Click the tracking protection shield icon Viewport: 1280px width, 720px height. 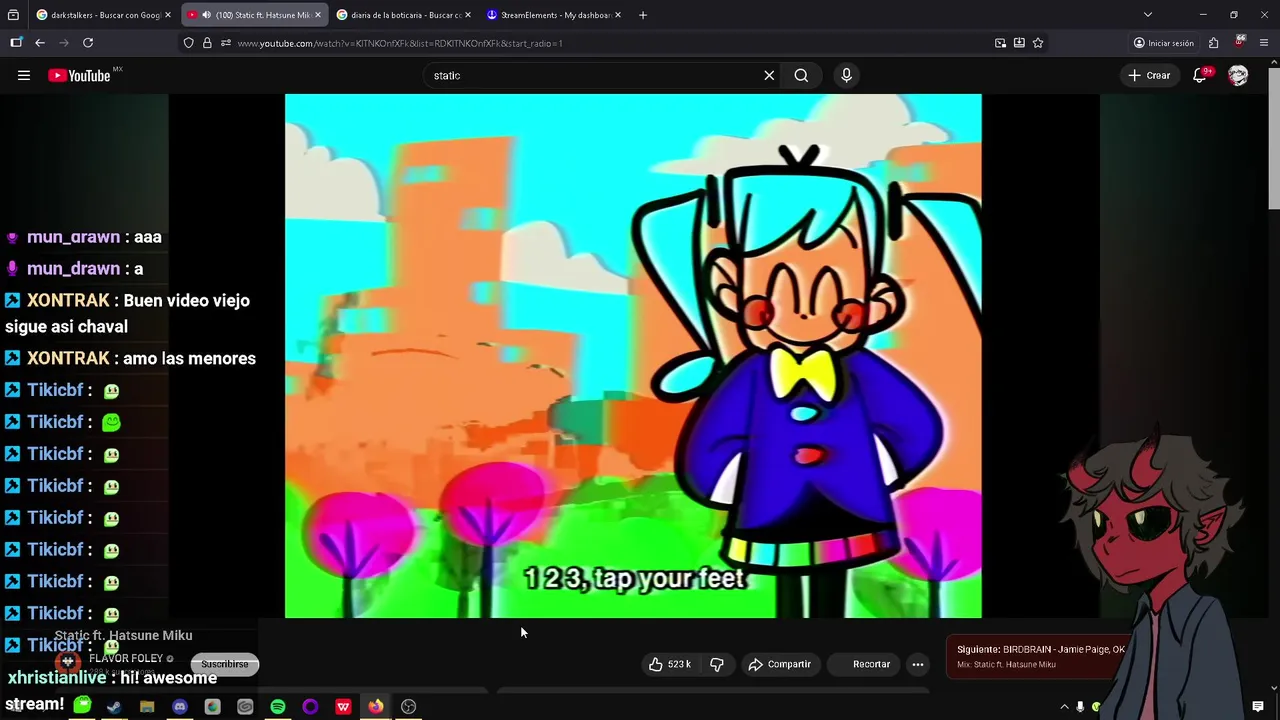(188, 43)
